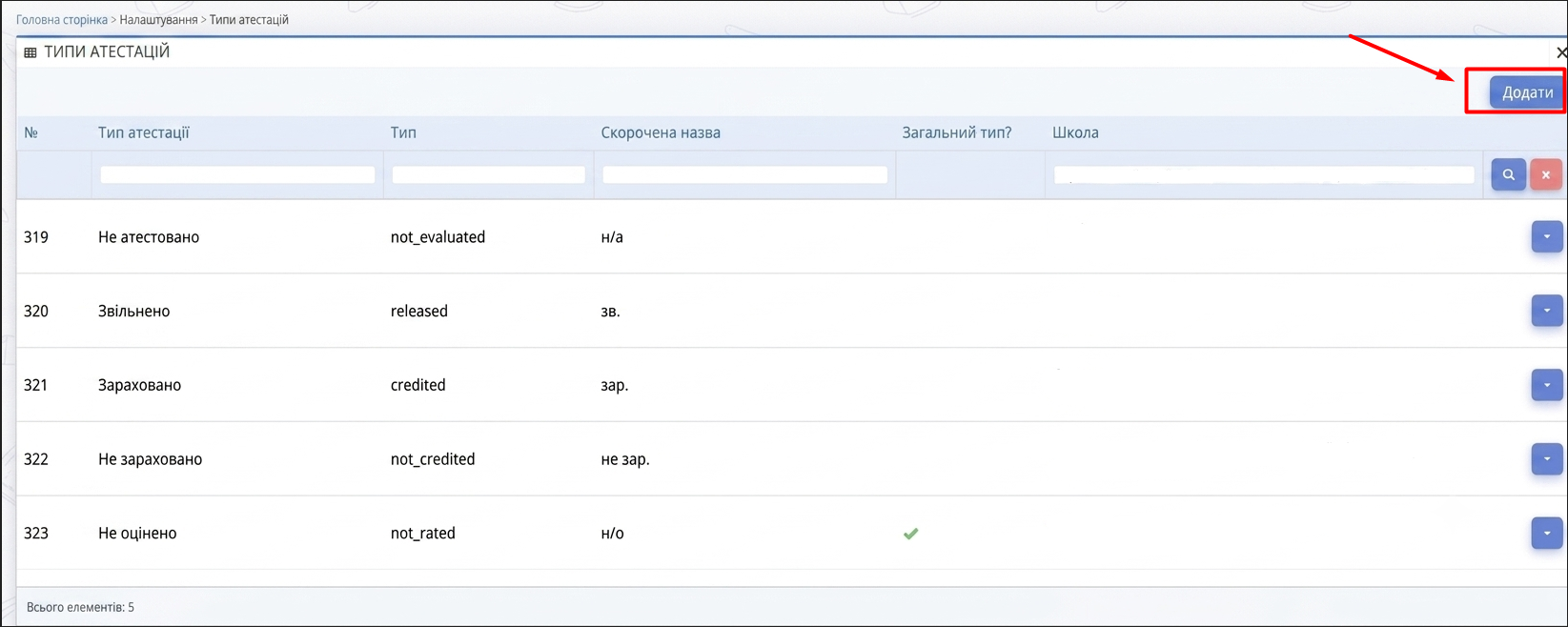Screen dimensions: 1568x627
Task: Click the table grid icon beside the title
Action: click(31, 52)
